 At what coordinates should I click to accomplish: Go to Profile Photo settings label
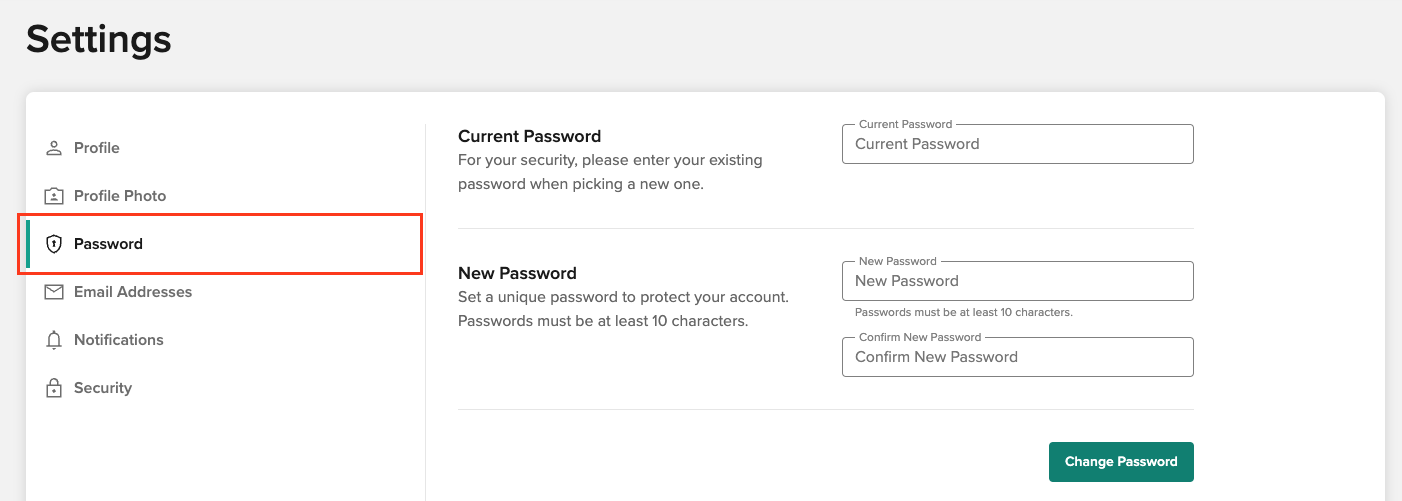pos(120,196)
